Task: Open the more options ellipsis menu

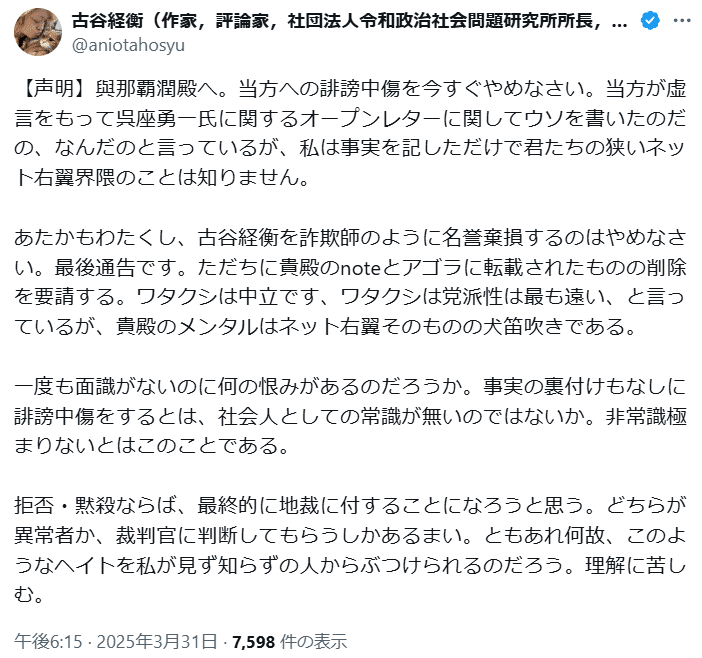Action: (680, 22)
